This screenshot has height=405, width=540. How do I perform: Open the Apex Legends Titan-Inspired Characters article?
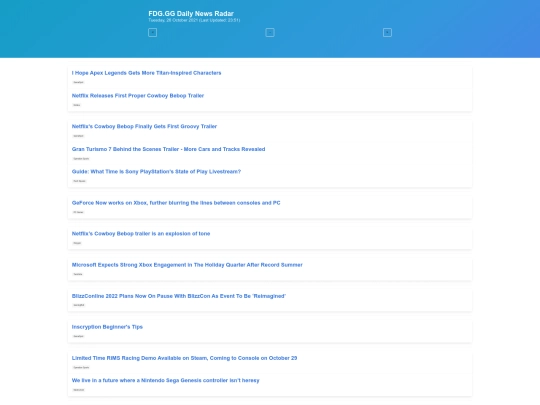click(146, 73)
